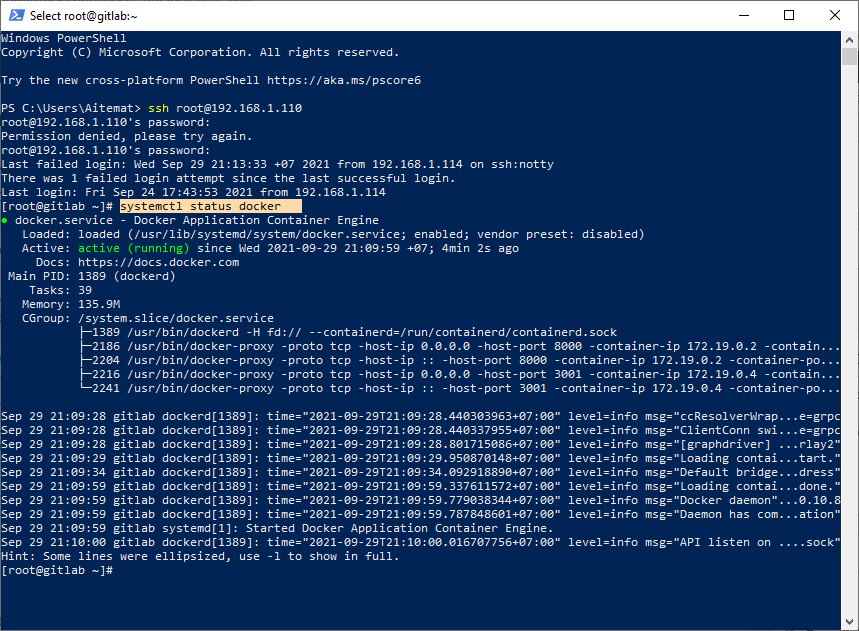The width and height of the screenshot is (859, 631).
Task: Click the scrollbar up arrow
Action: coord(850,39)
